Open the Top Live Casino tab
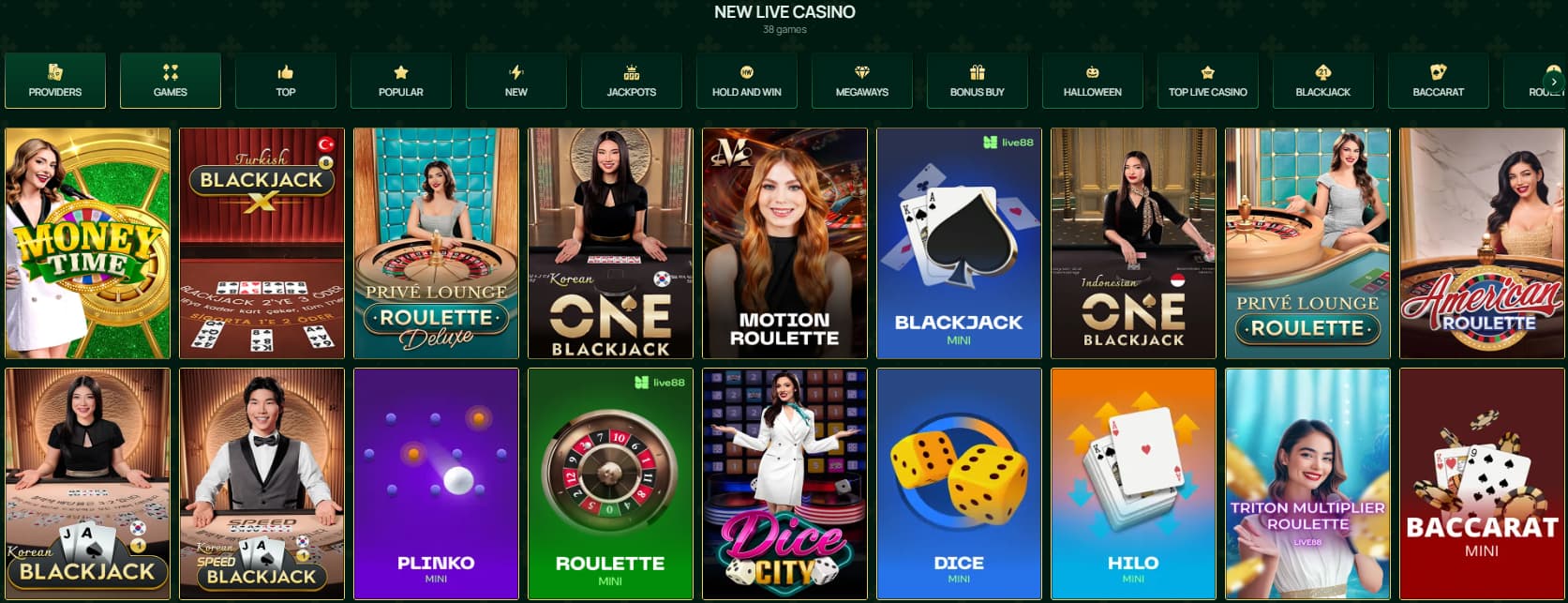Viewport: 1568px width, 603px height. (1208, 81)
